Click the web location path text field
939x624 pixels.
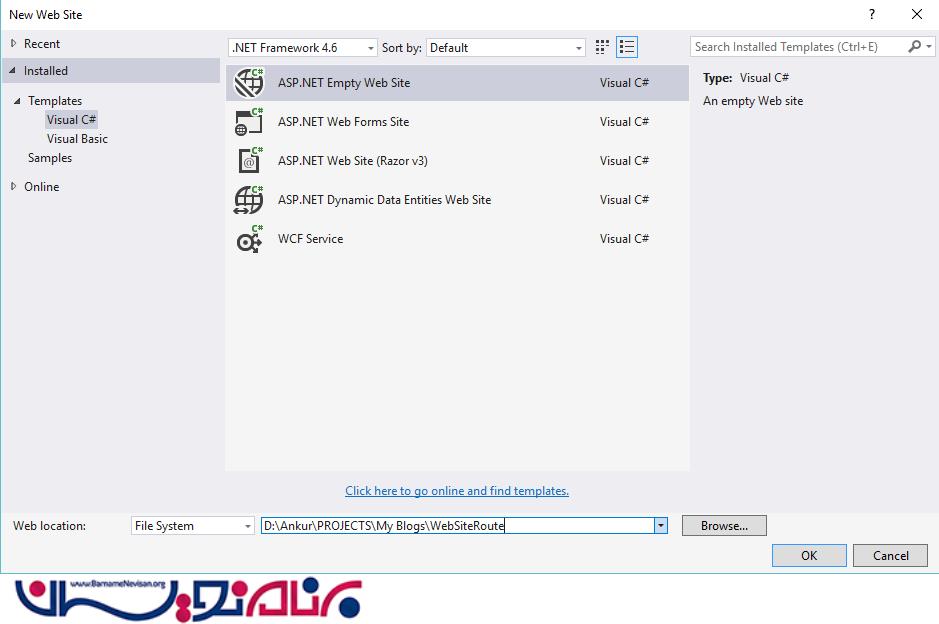click(458, 526)
